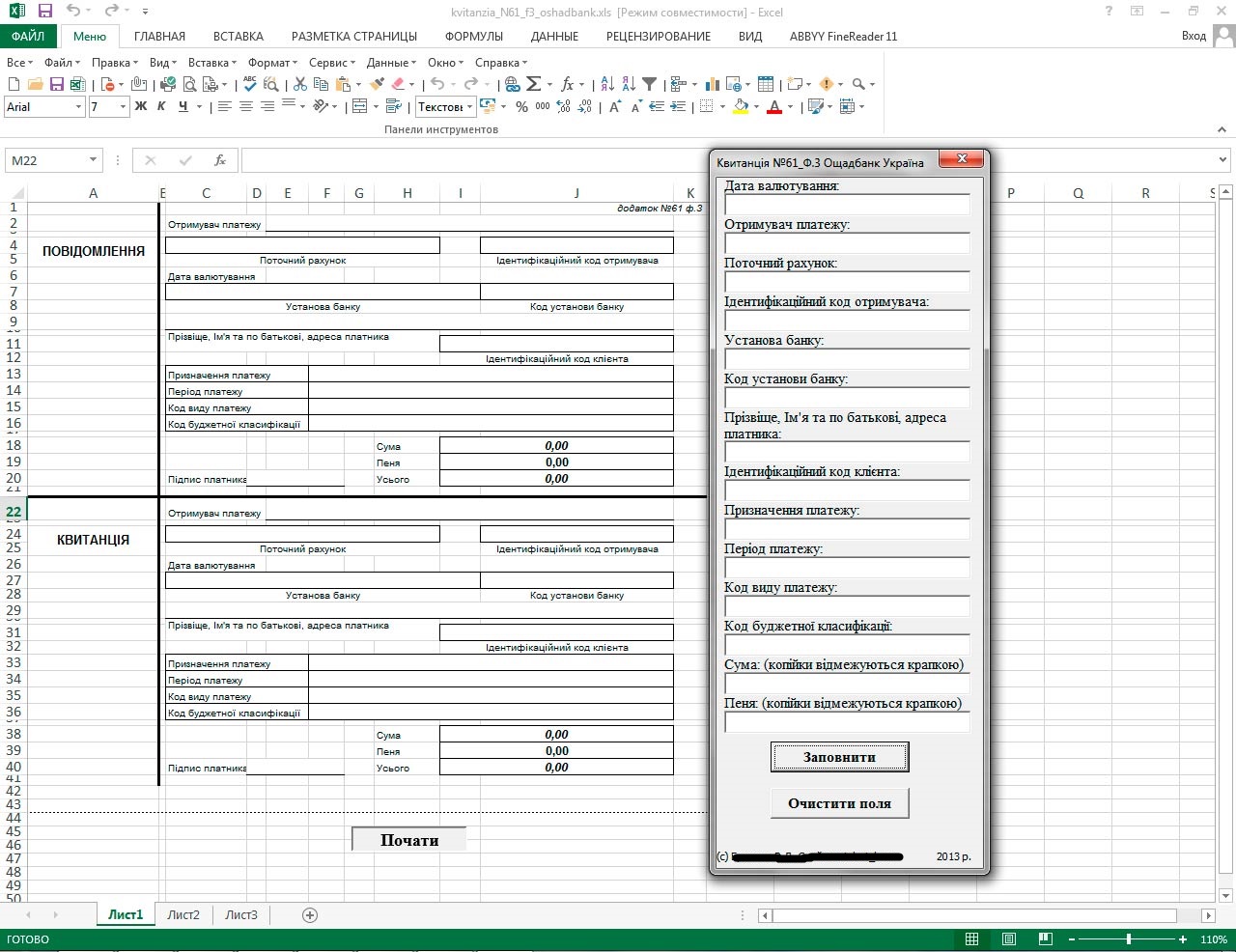The height and width of the screenshot is (952, 1236).
Task: Switch to Page Break Preview in status bar
Action: click(x=1045, y=939)
